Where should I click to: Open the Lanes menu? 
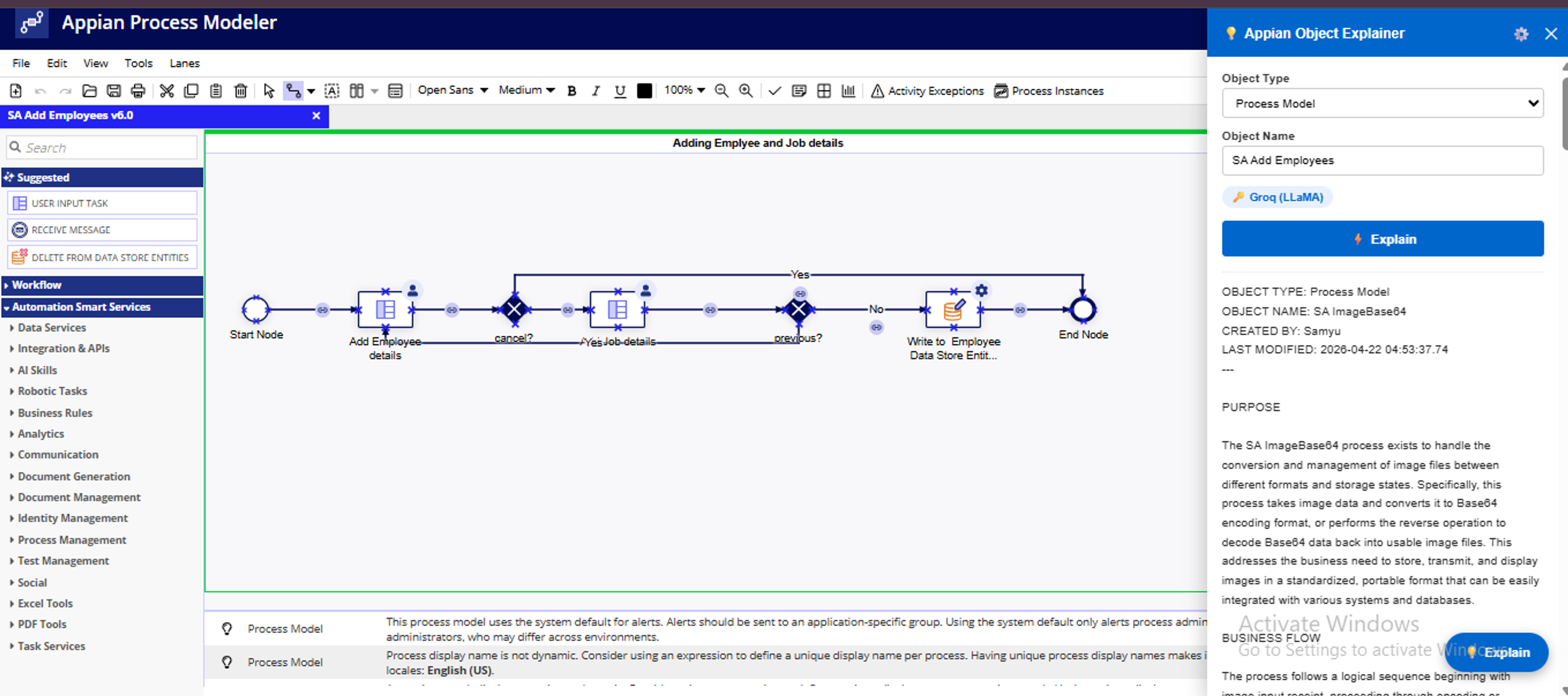[x=185, y=63]
